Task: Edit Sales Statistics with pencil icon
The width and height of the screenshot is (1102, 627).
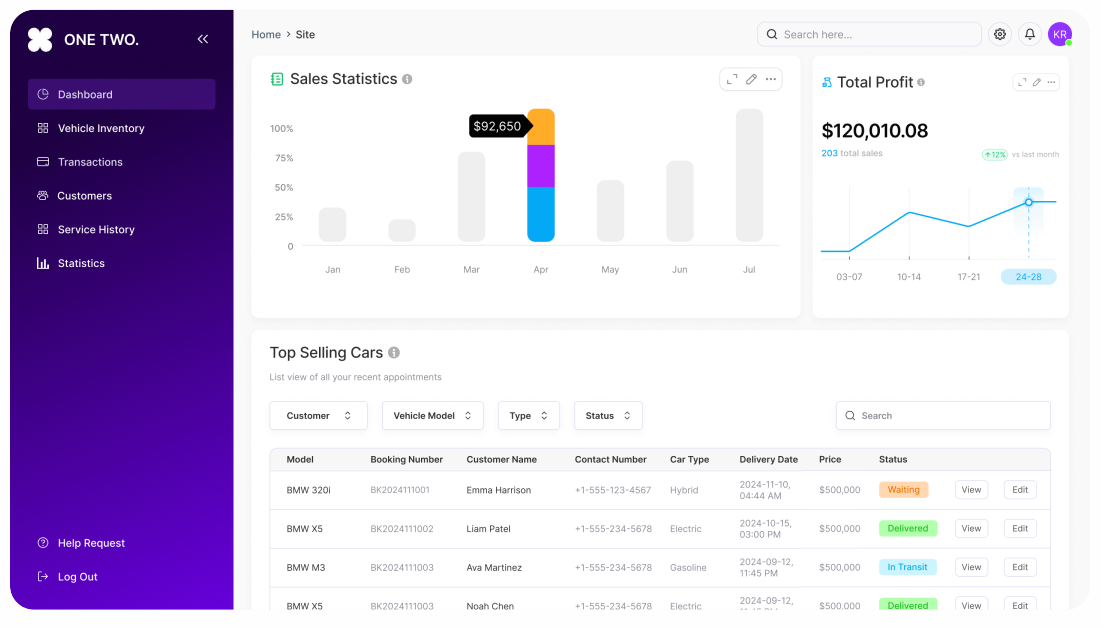Action: coord(751,79)
